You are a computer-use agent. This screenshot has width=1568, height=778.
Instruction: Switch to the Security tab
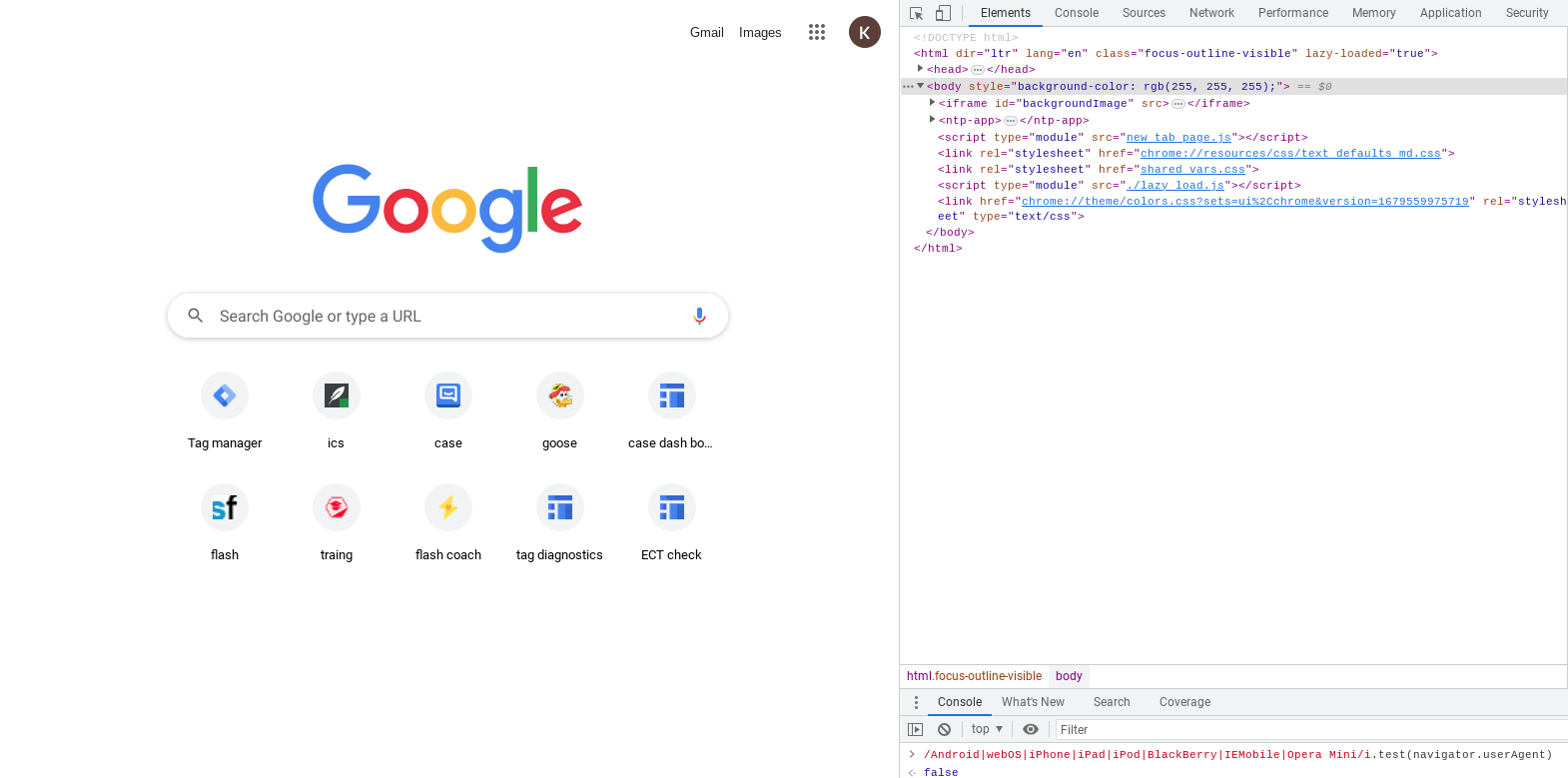[x=1527, y=13]
